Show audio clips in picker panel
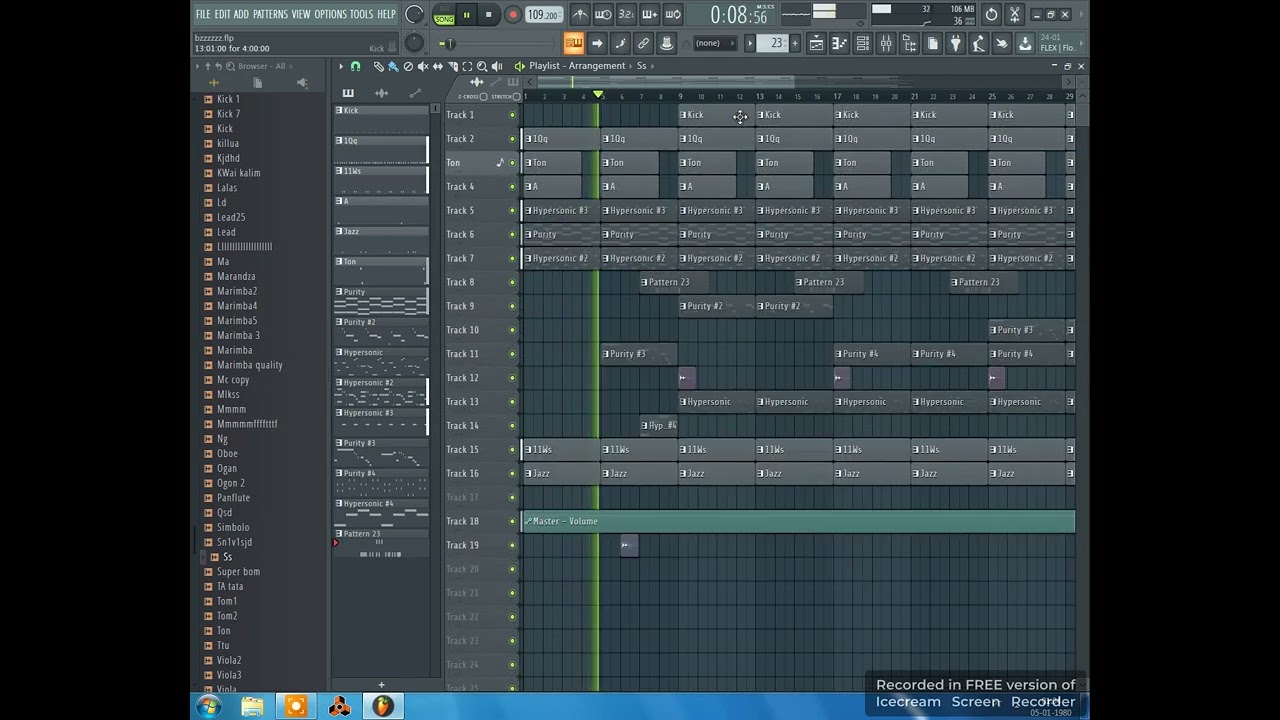 (381, 93)
